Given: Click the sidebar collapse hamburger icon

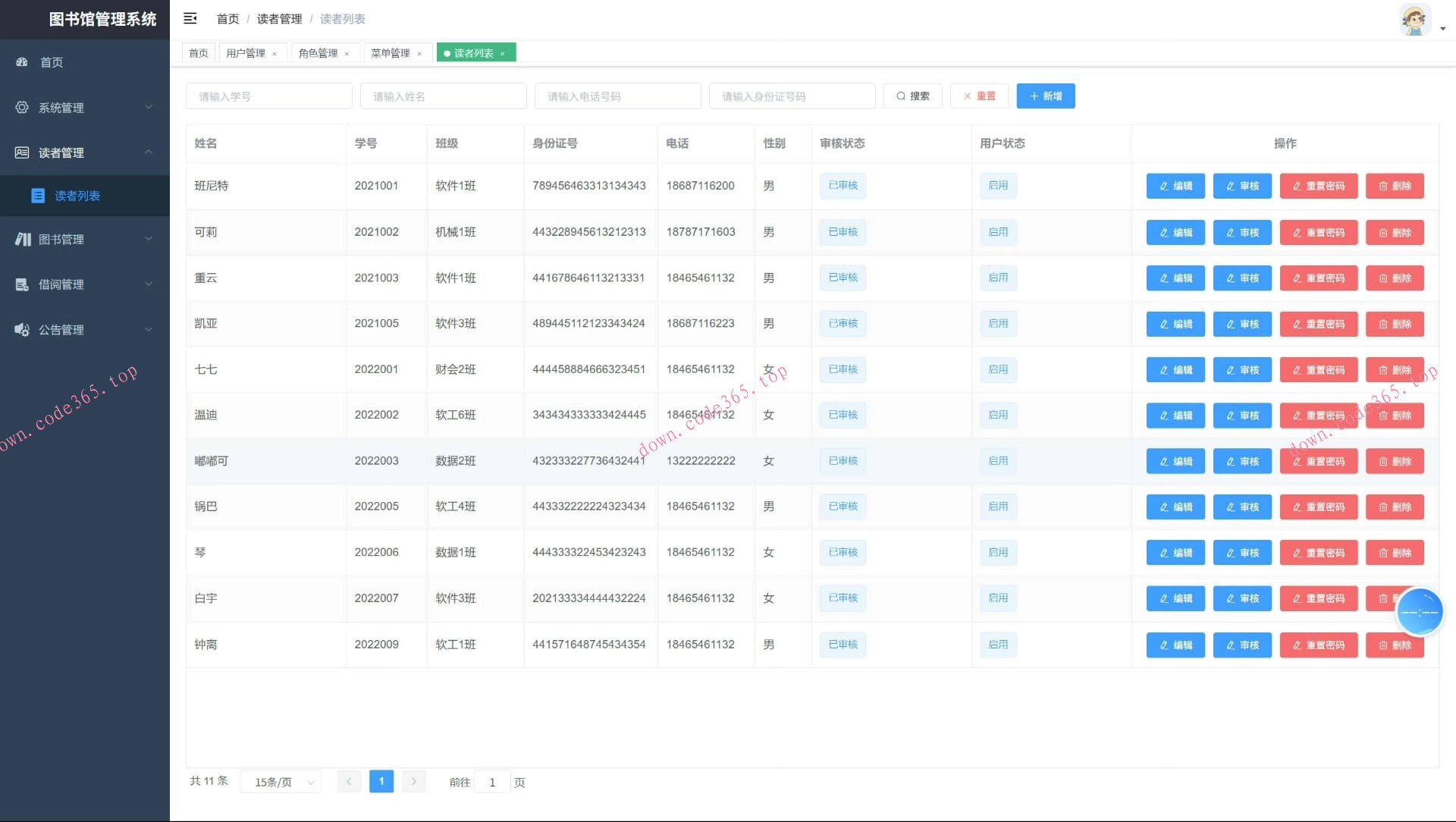Looking at the screenshot, I should tap(190, 18).
